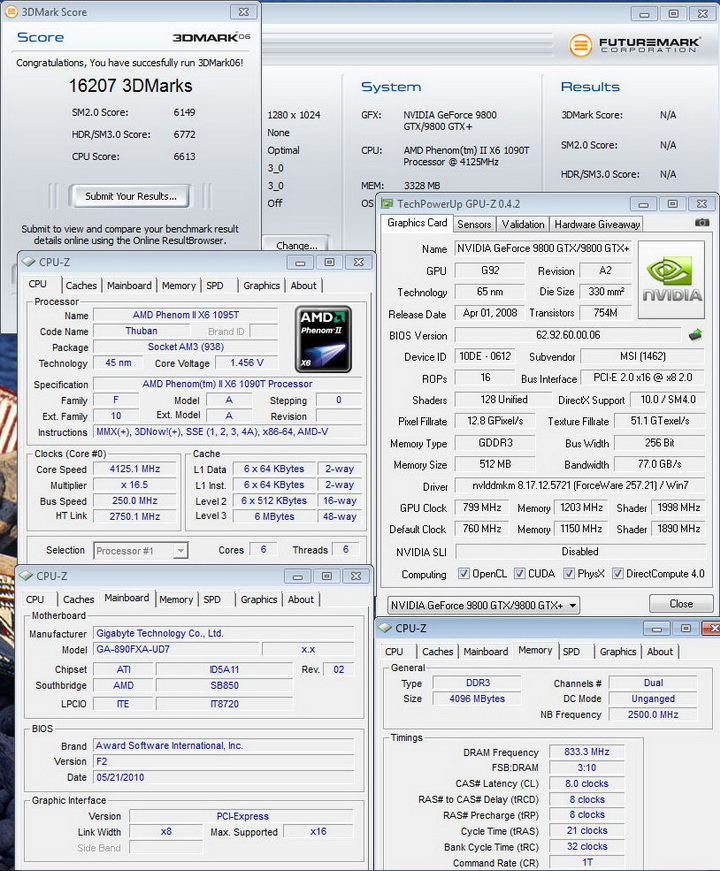Click the Southbridge model SB850
The height and width of the screenshot is (871, 720).
click(x=224, y=685)
